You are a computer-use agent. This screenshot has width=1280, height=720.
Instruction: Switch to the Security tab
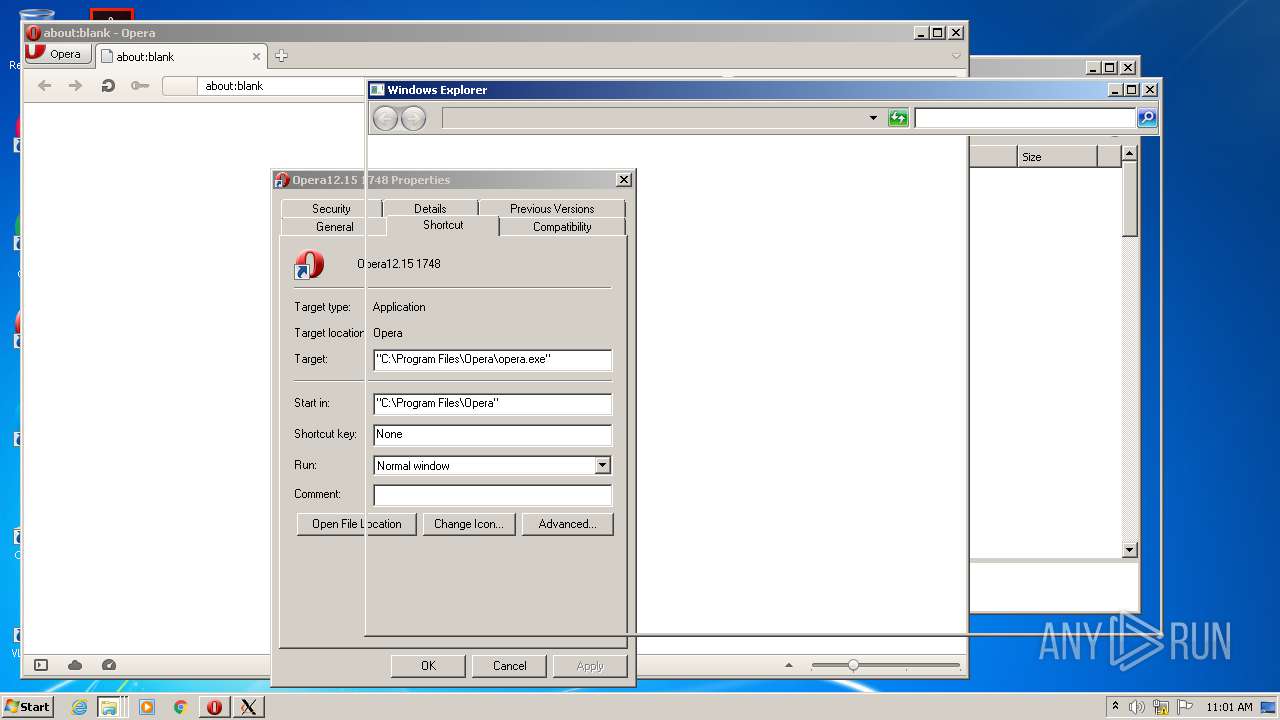(331, 208)
